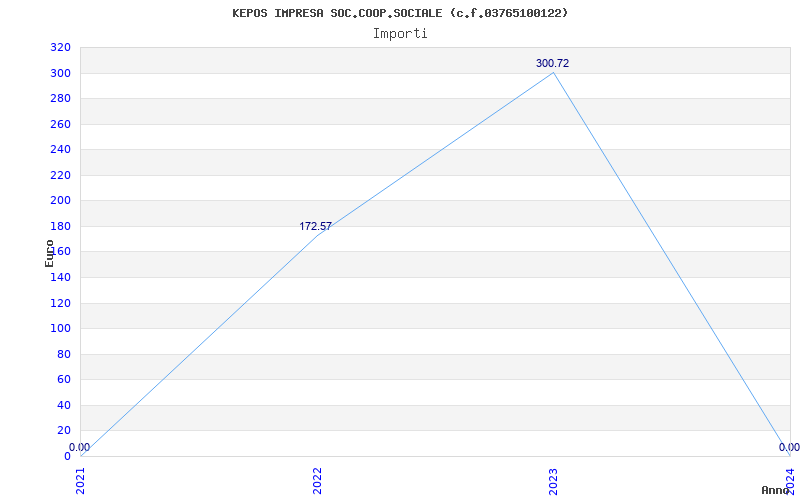Click the 120 y-axis tick label
The width and height of the screenshot is (800, 500).
[x=60, y=304]
